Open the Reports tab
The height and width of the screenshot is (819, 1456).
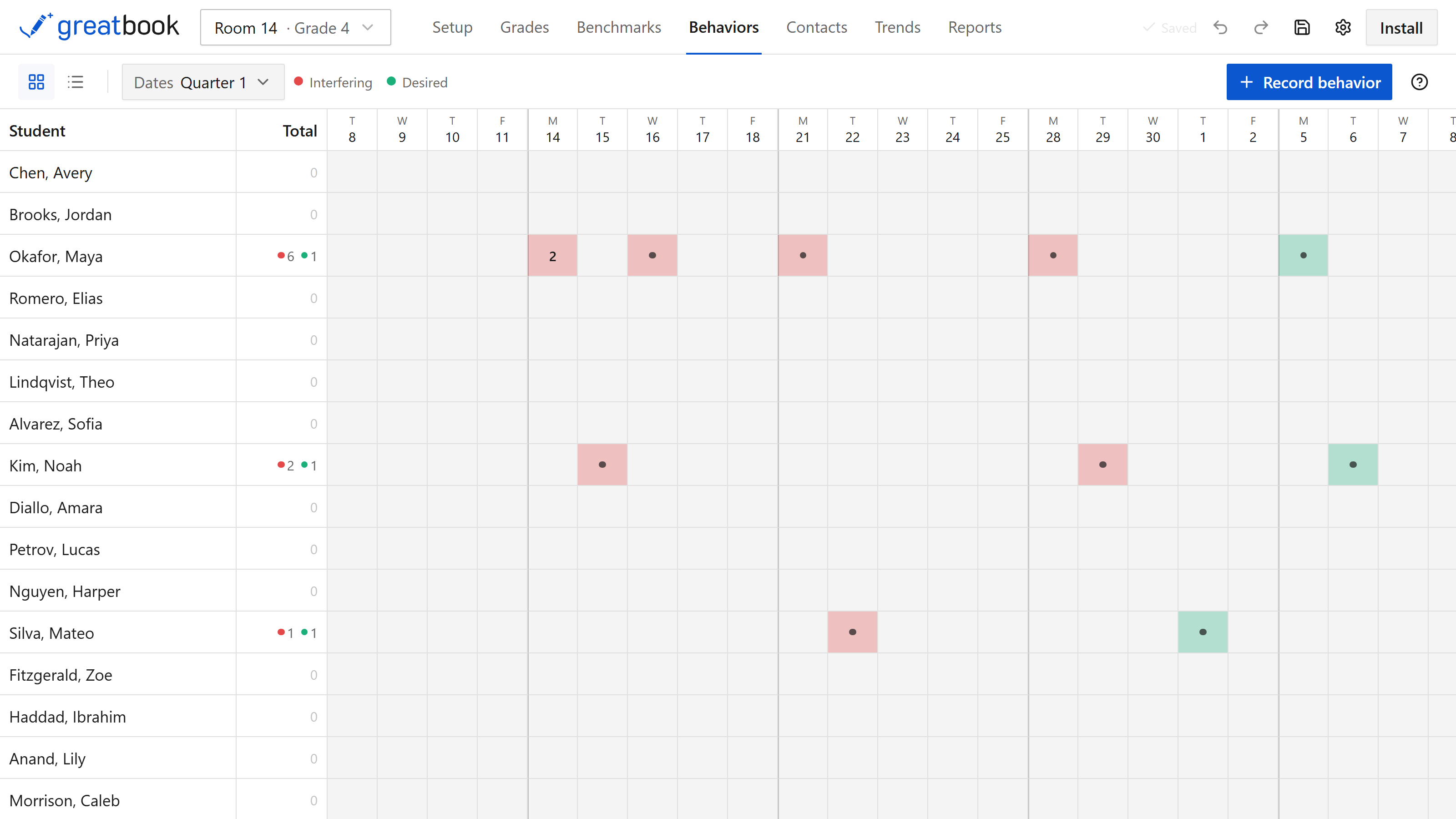click(x=975, y=27)
